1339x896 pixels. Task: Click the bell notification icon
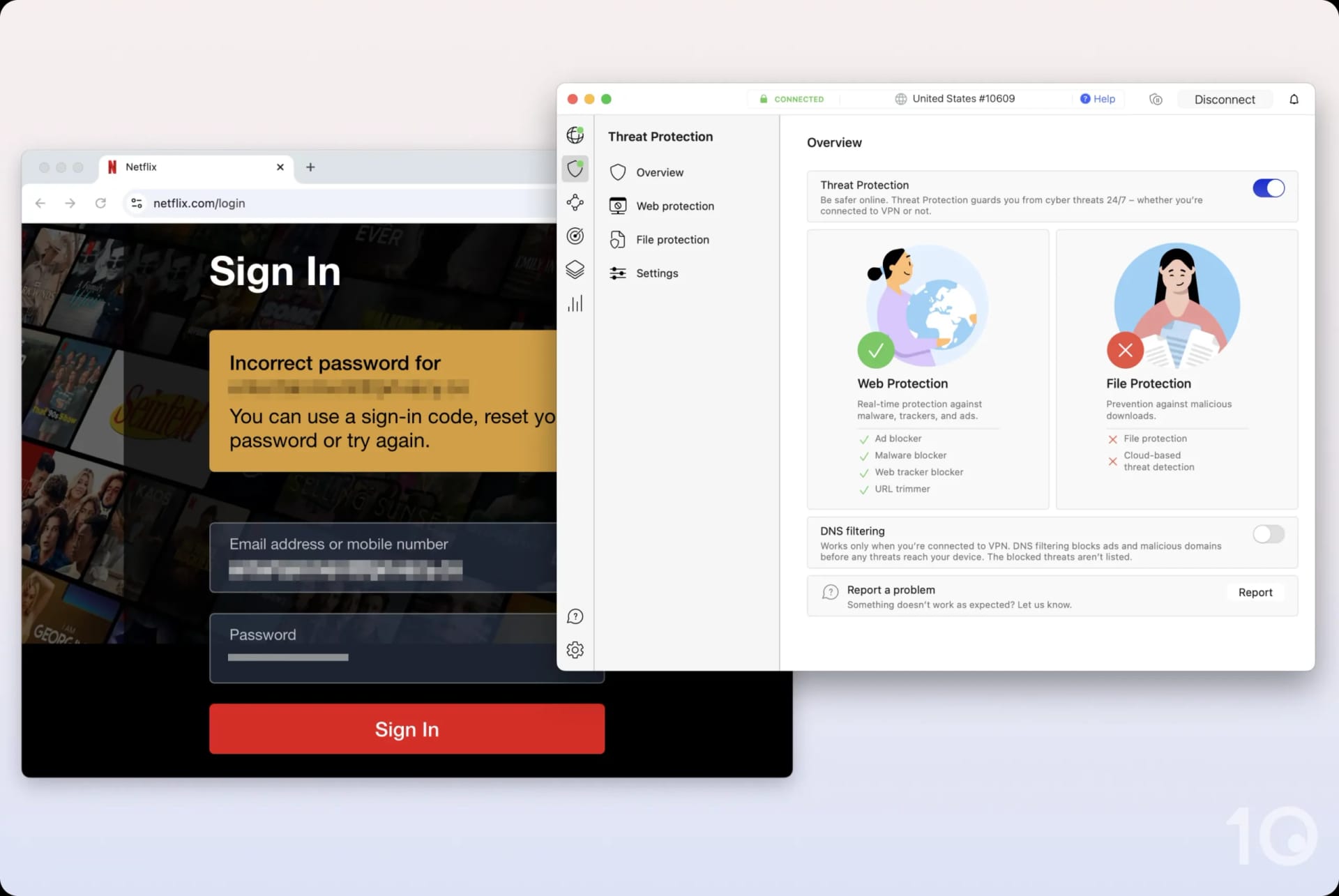(x=1294, y=99)
